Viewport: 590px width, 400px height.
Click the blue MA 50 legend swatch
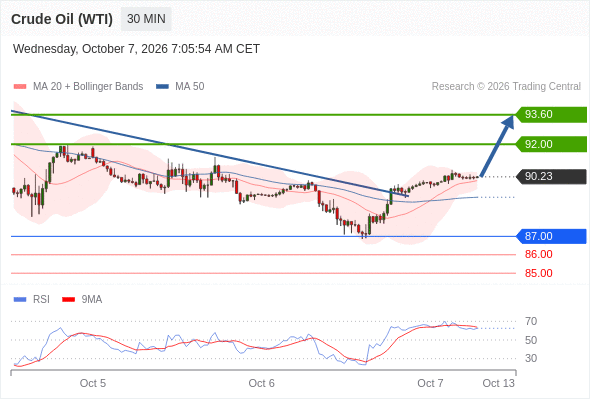pos(163,87)
